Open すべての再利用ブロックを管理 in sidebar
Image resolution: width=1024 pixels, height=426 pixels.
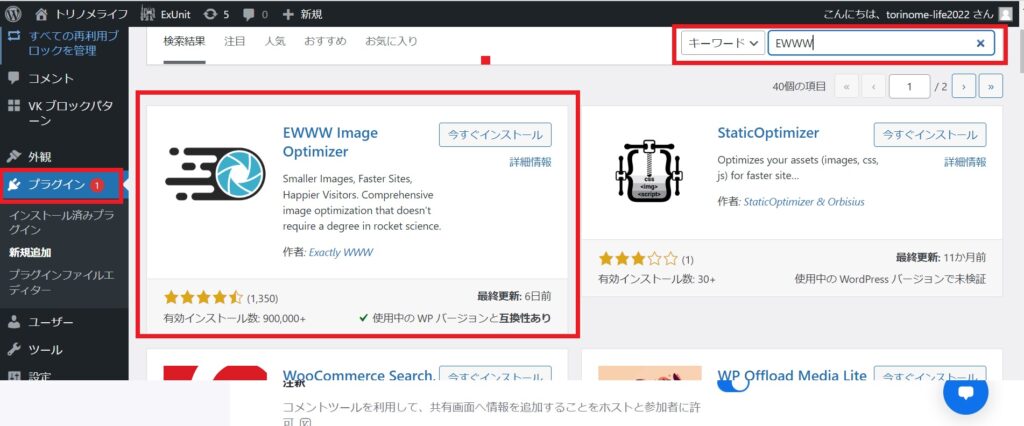point(64,43)
